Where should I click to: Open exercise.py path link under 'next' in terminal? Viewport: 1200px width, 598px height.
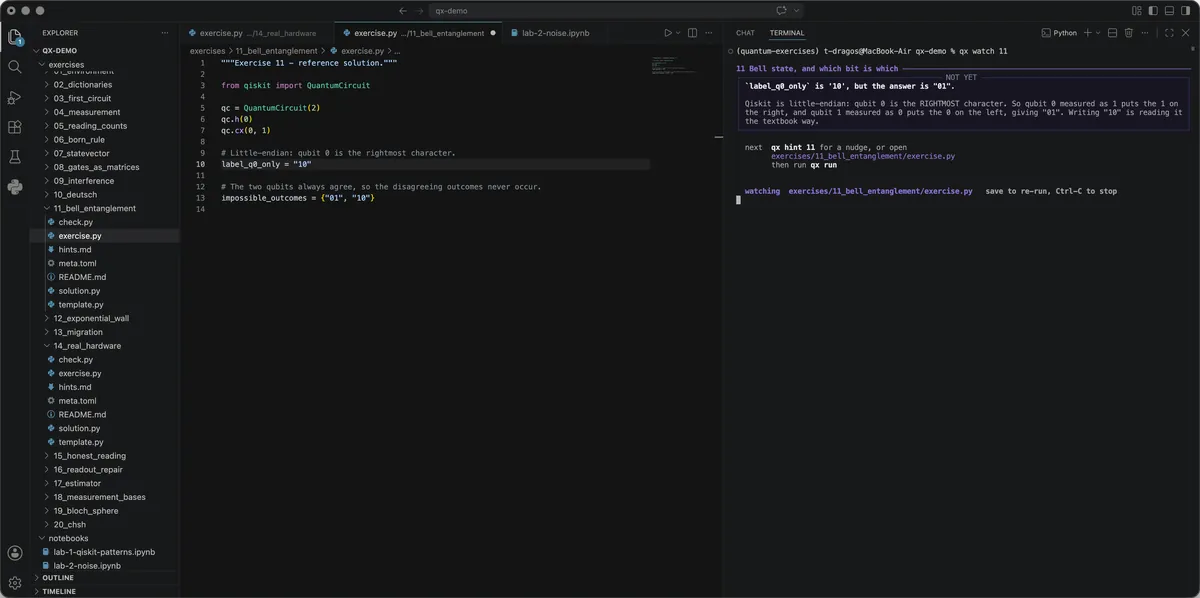862,156
